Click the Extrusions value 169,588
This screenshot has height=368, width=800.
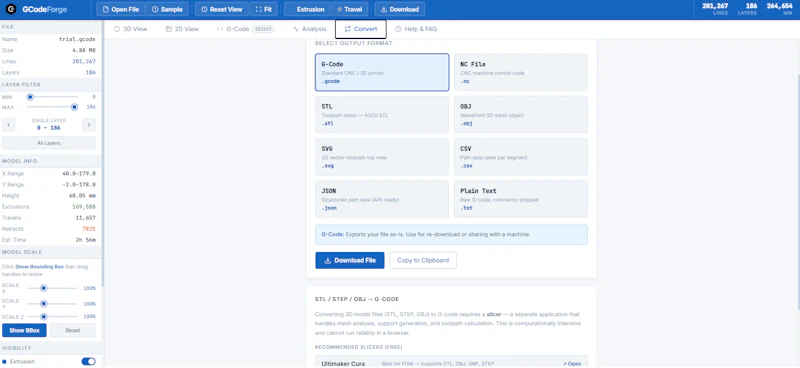(x=84, y=207)
